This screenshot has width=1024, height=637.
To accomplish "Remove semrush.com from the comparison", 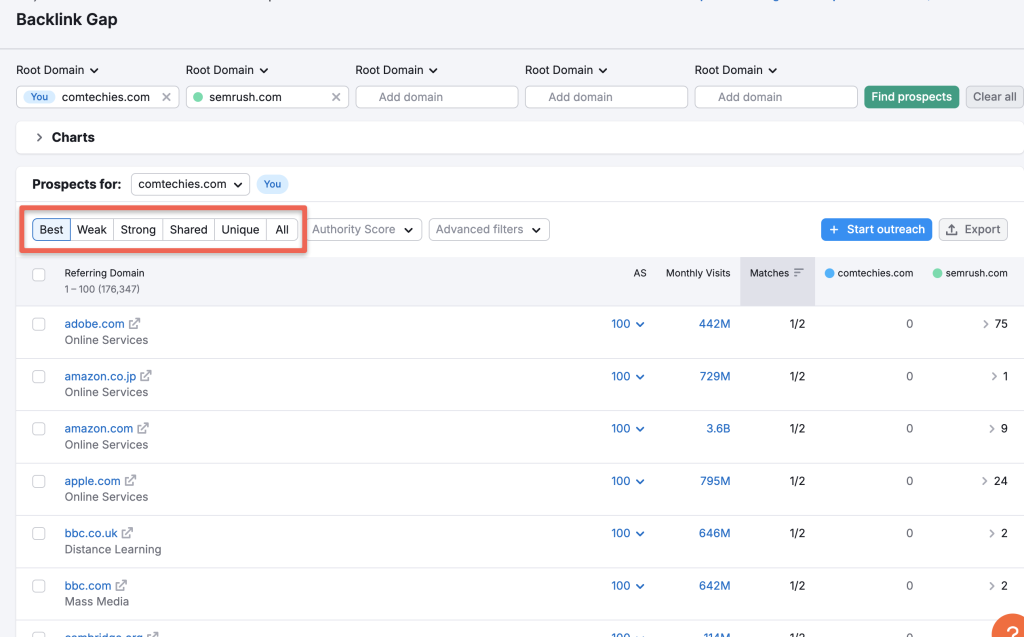I will tap(335, 97).
